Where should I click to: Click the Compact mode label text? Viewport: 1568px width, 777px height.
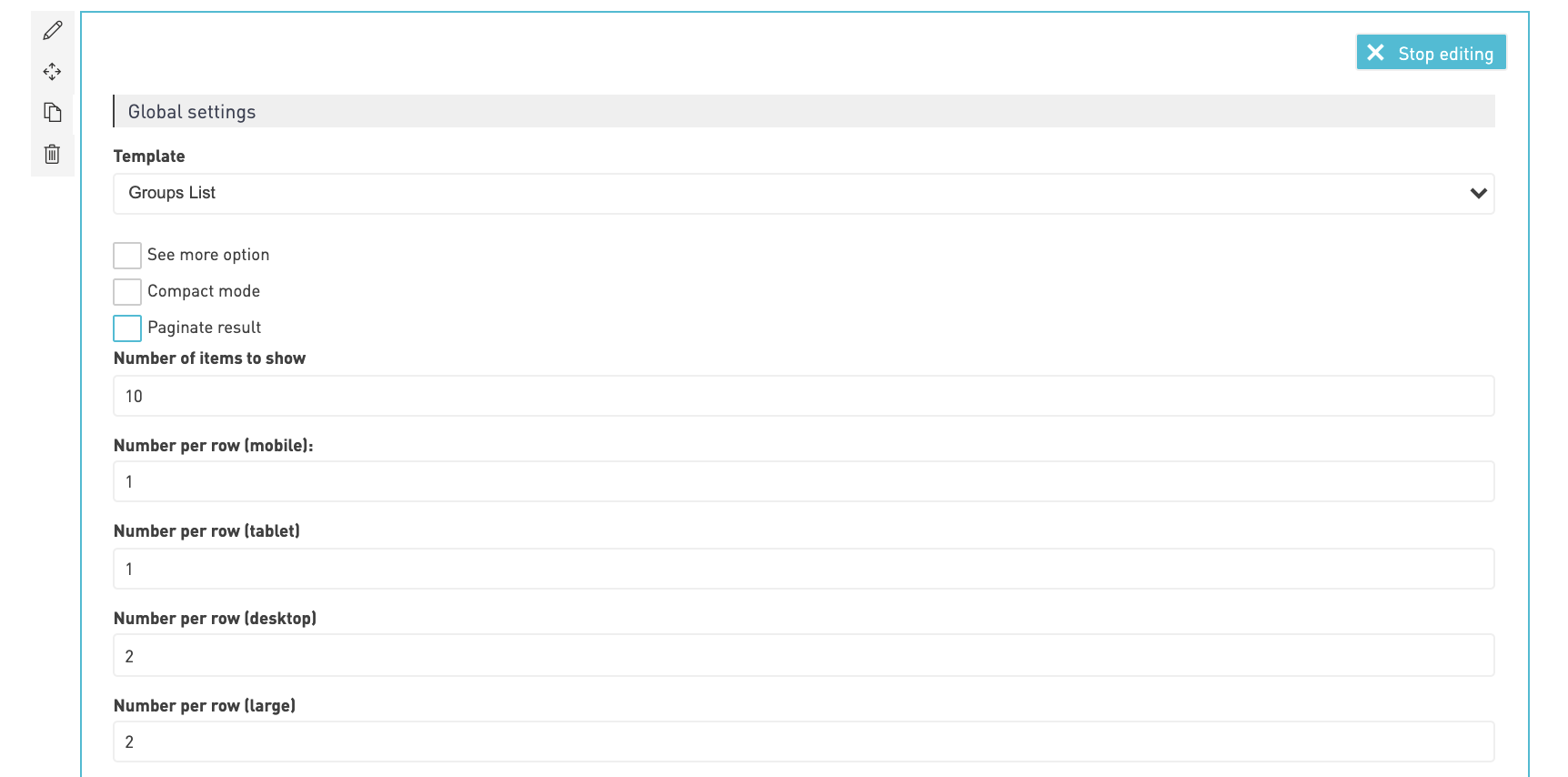(204, 291)
